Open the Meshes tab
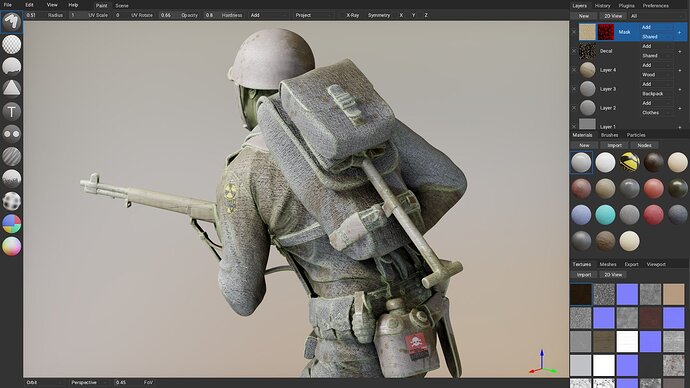Viewport: 690px width, 388px height. click(x=608, y=264)
